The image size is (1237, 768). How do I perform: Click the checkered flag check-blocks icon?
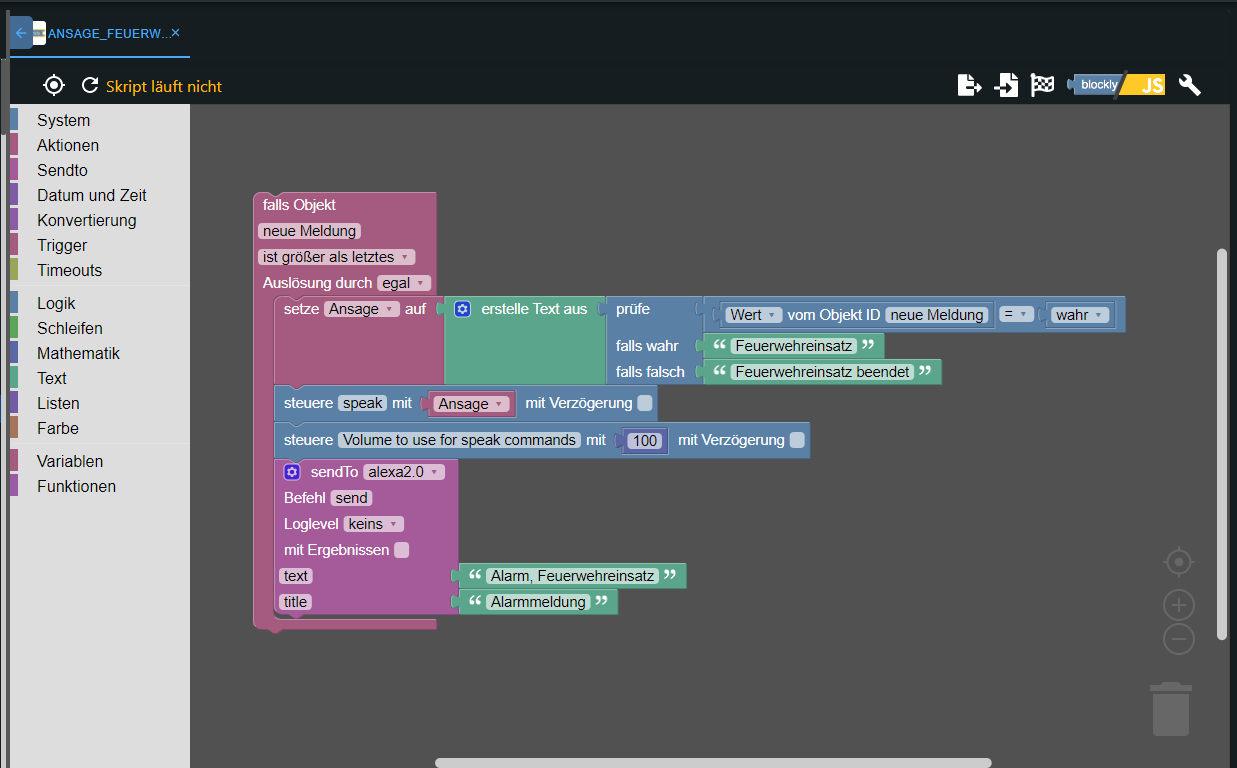point(1043,85)
